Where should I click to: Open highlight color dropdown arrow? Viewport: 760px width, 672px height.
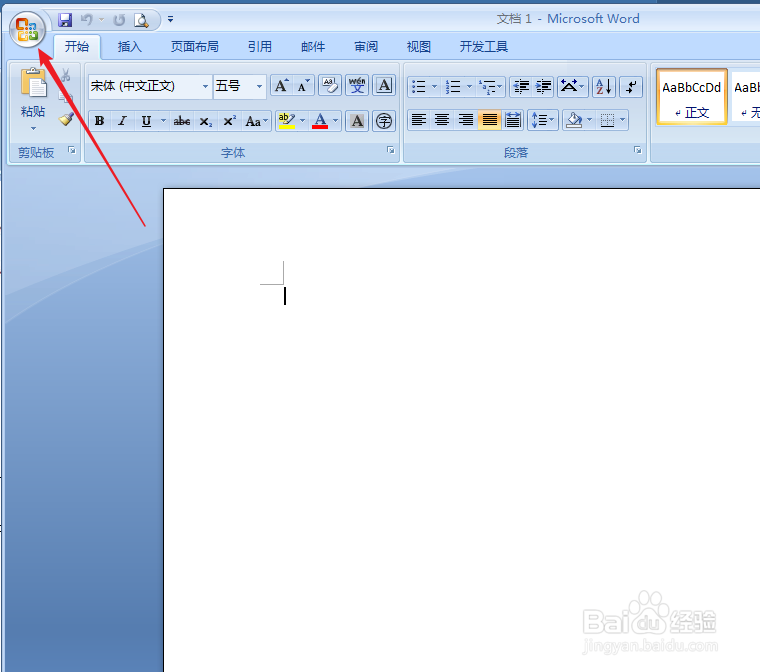[302, 121]
